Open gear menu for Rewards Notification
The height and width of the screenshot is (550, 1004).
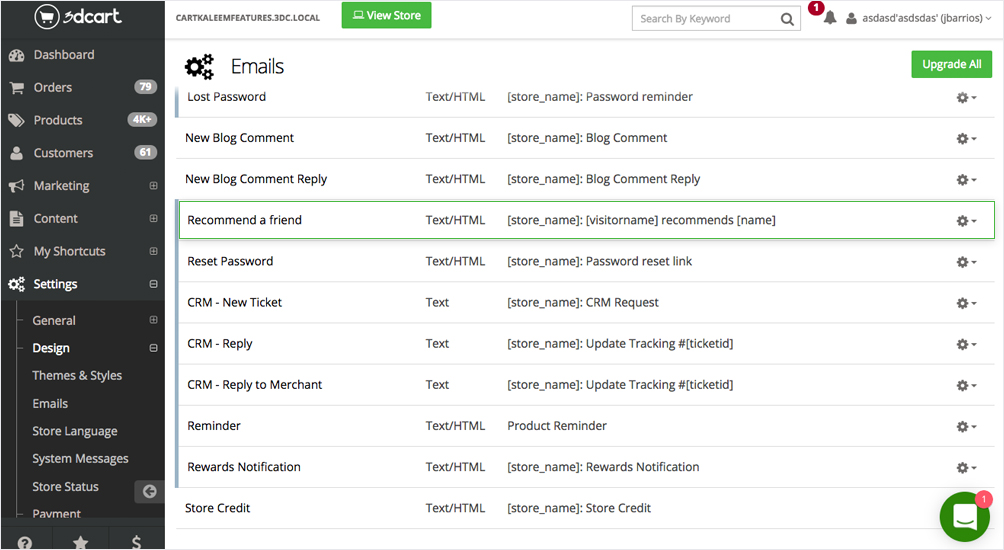click(966, 468)
